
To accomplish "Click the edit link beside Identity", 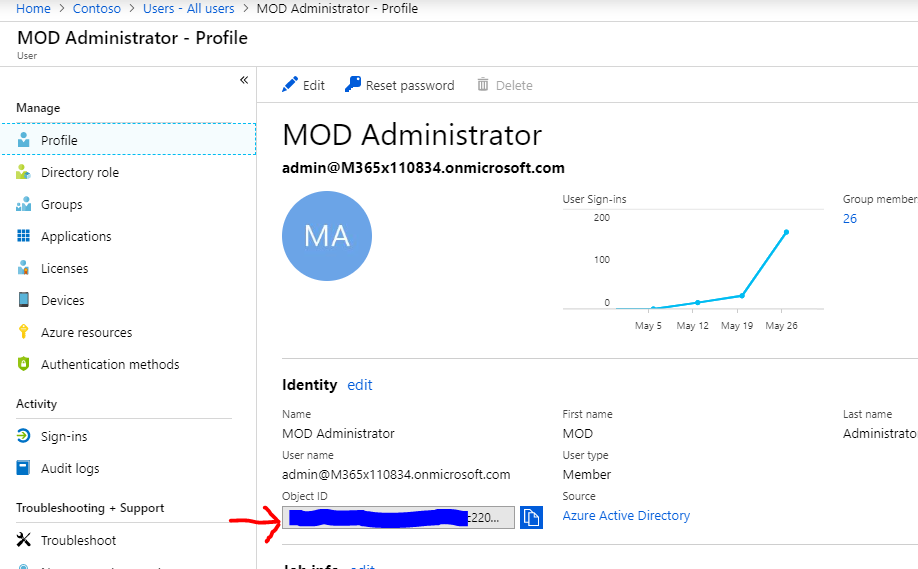I will (359, 385).
